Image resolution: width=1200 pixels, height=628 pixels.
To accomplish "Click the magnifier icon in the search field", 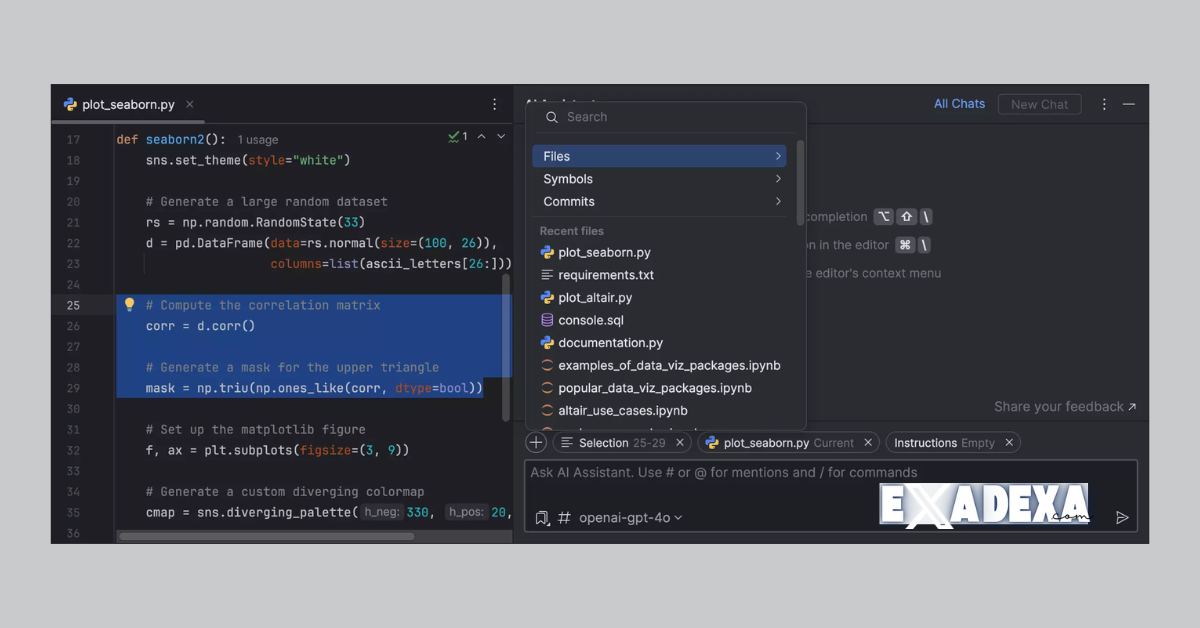I will (552, 117).
